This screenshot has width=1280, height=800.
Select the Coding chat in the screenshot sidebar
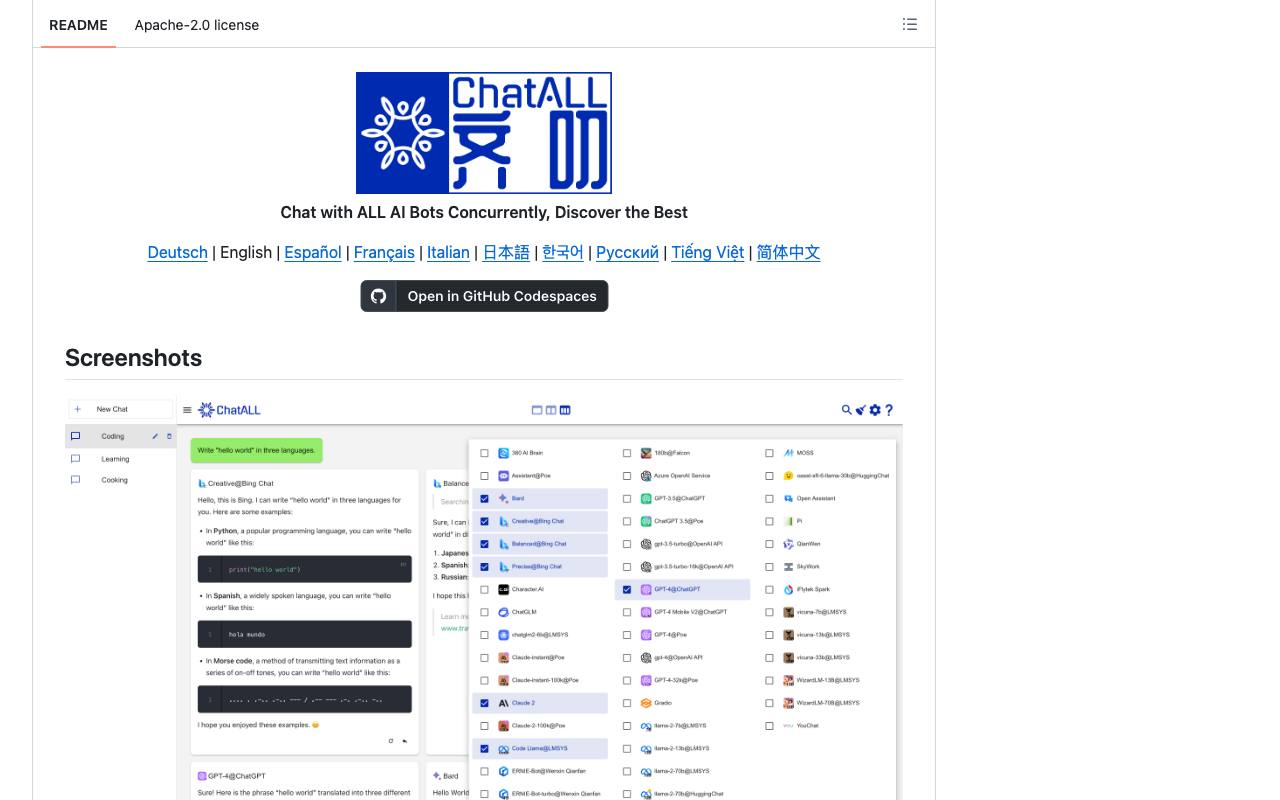click(120, 436)
